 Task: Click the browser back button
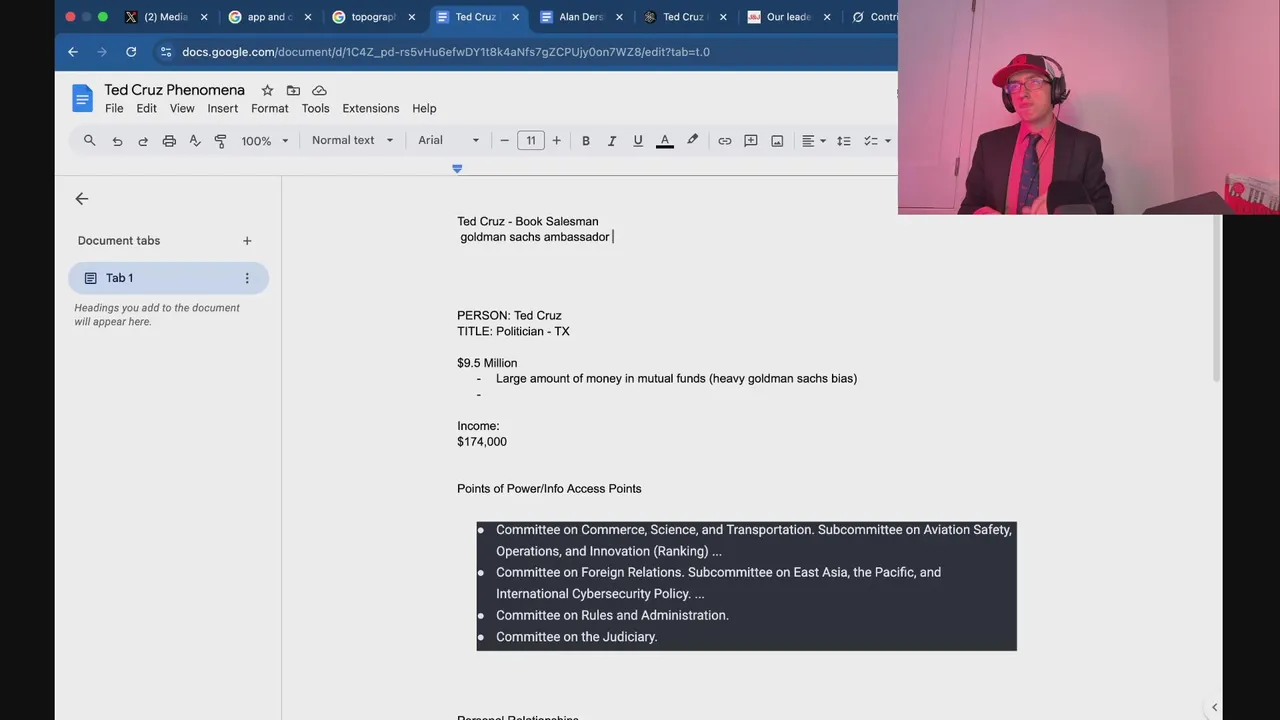point(73,52)
